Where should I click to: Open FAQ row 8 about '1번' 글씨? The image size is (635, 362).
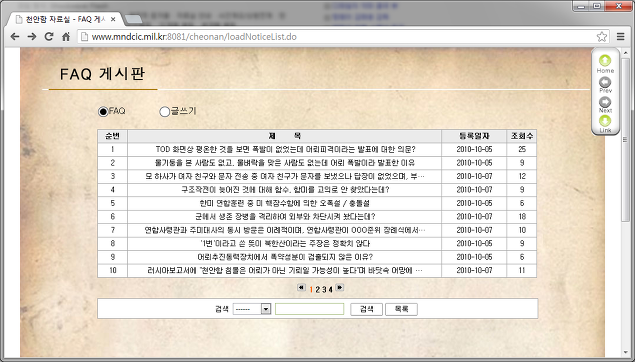pos(285,243)
